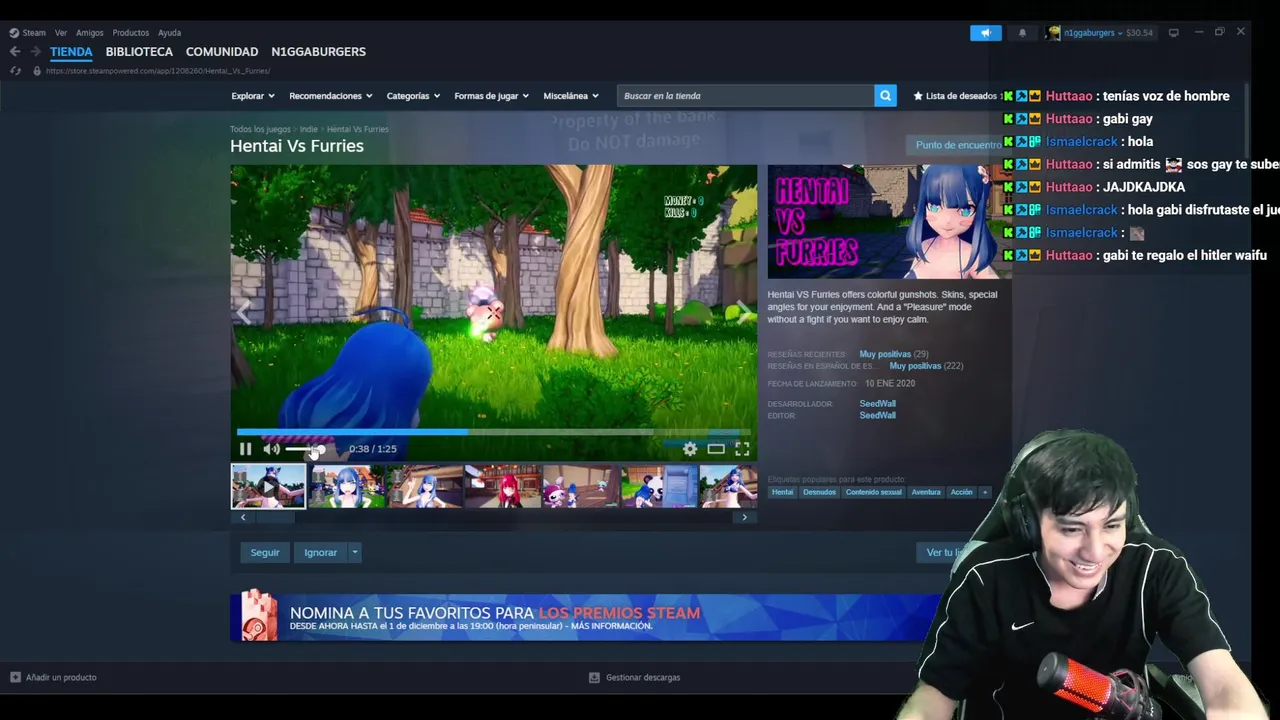Screen dimensions: 1280x720
Task: Go forward with the Steam forward arrow
Action: tap(35, 51)
